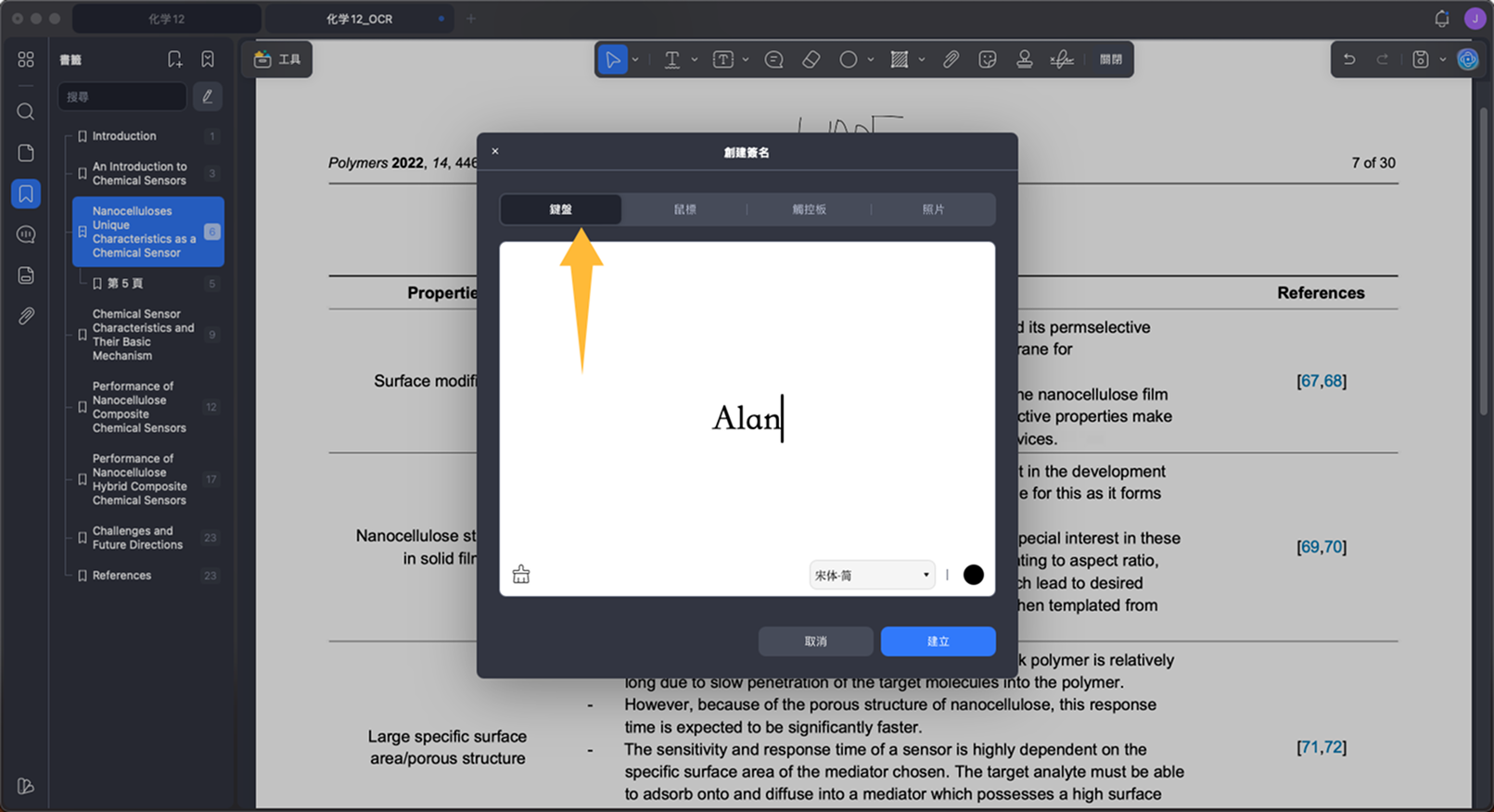Select the arrow cursor tool
This screenshot has width=1494, height=812.
coord(612,59)
